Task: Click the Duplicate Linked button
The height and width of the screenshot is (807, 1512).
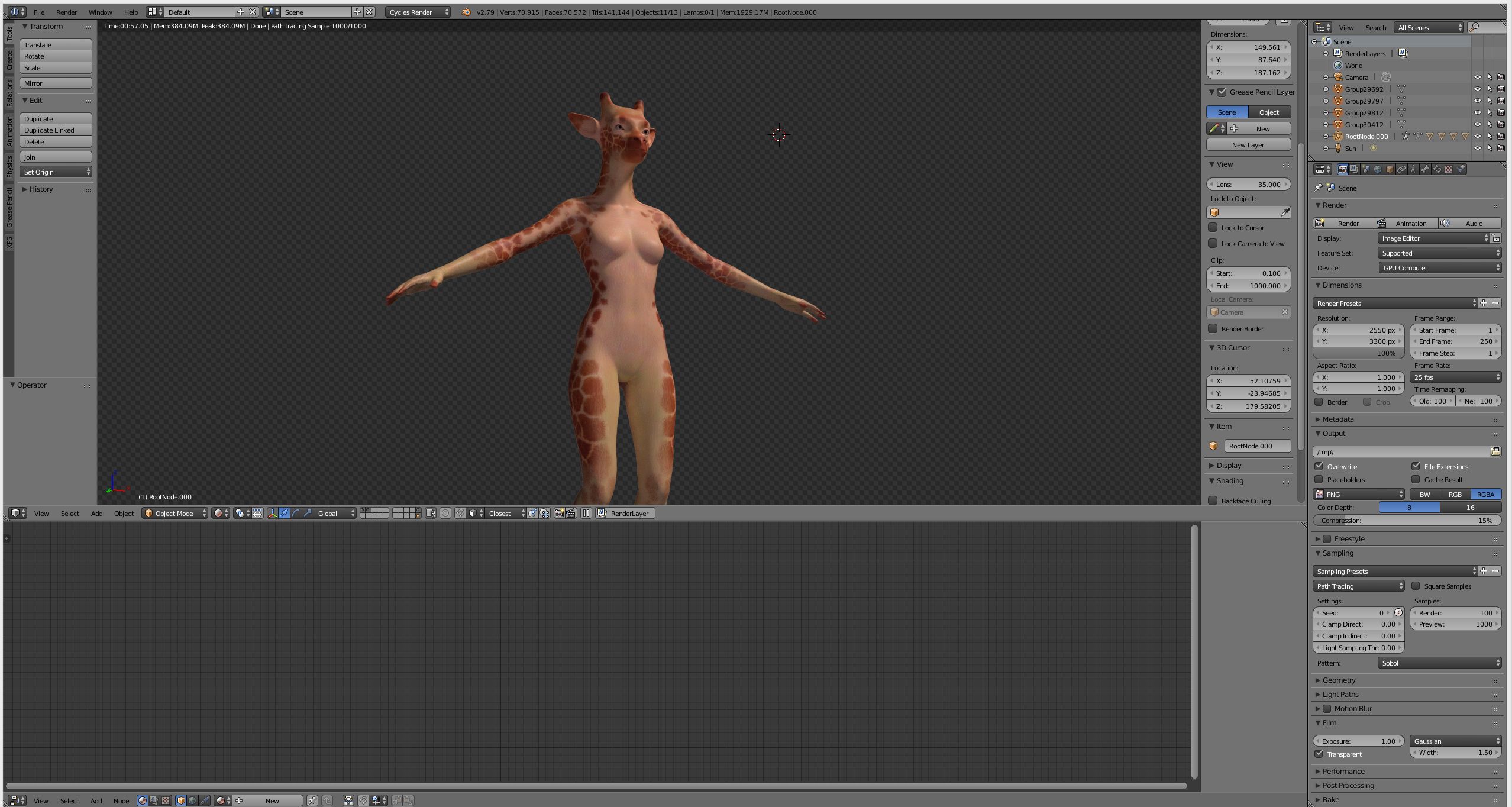Action: click(56, 130)
